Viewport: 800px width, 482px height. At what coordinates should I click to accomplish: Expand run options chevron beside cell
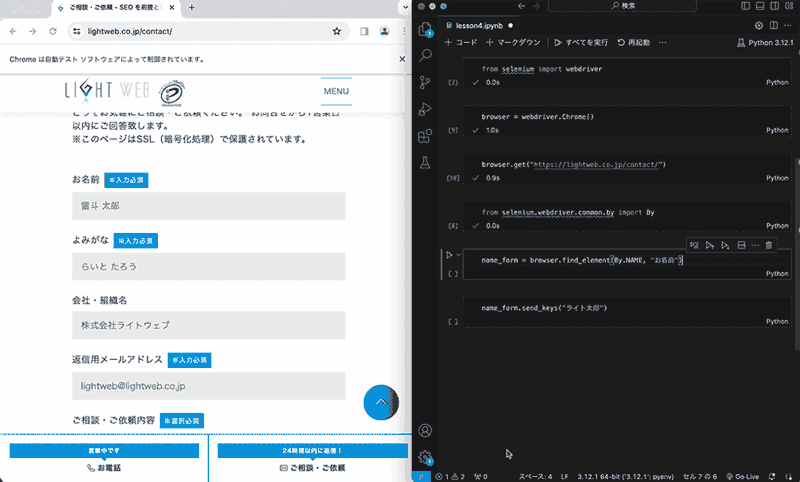pyautogui.click(x=458, y=255)
